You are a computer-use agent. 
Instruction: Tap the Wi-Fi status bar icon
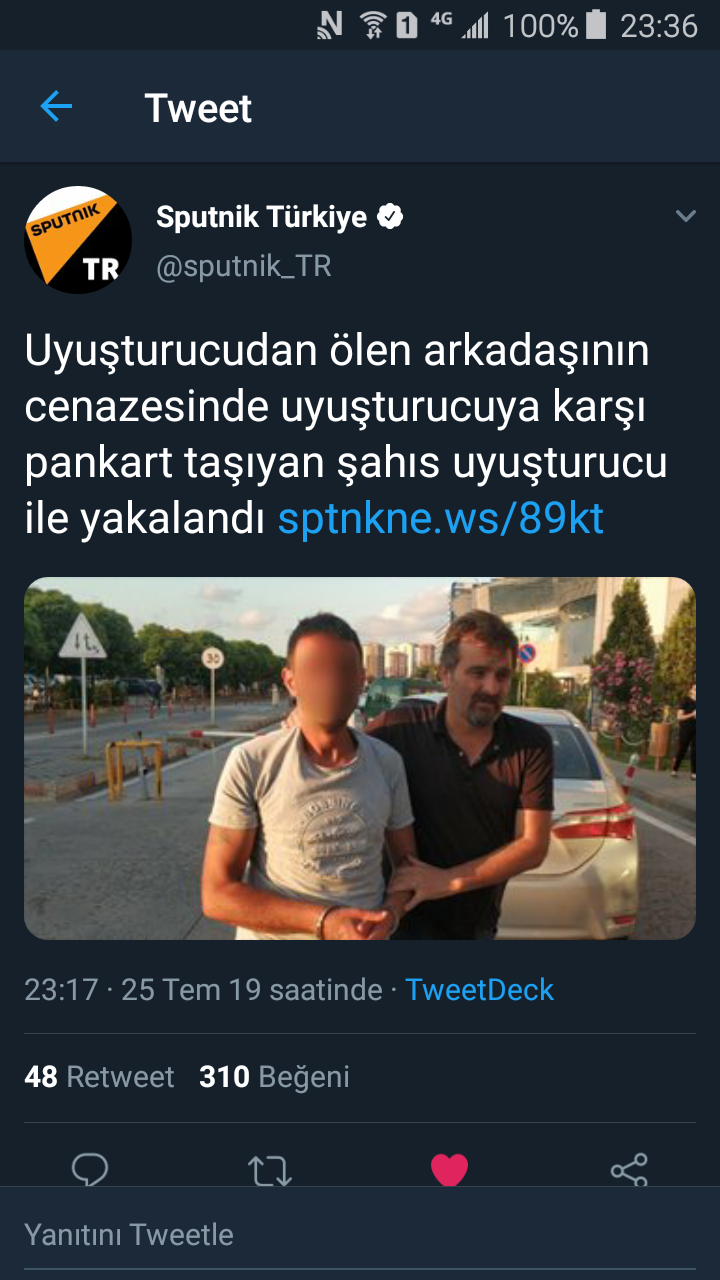click(373, 24)
